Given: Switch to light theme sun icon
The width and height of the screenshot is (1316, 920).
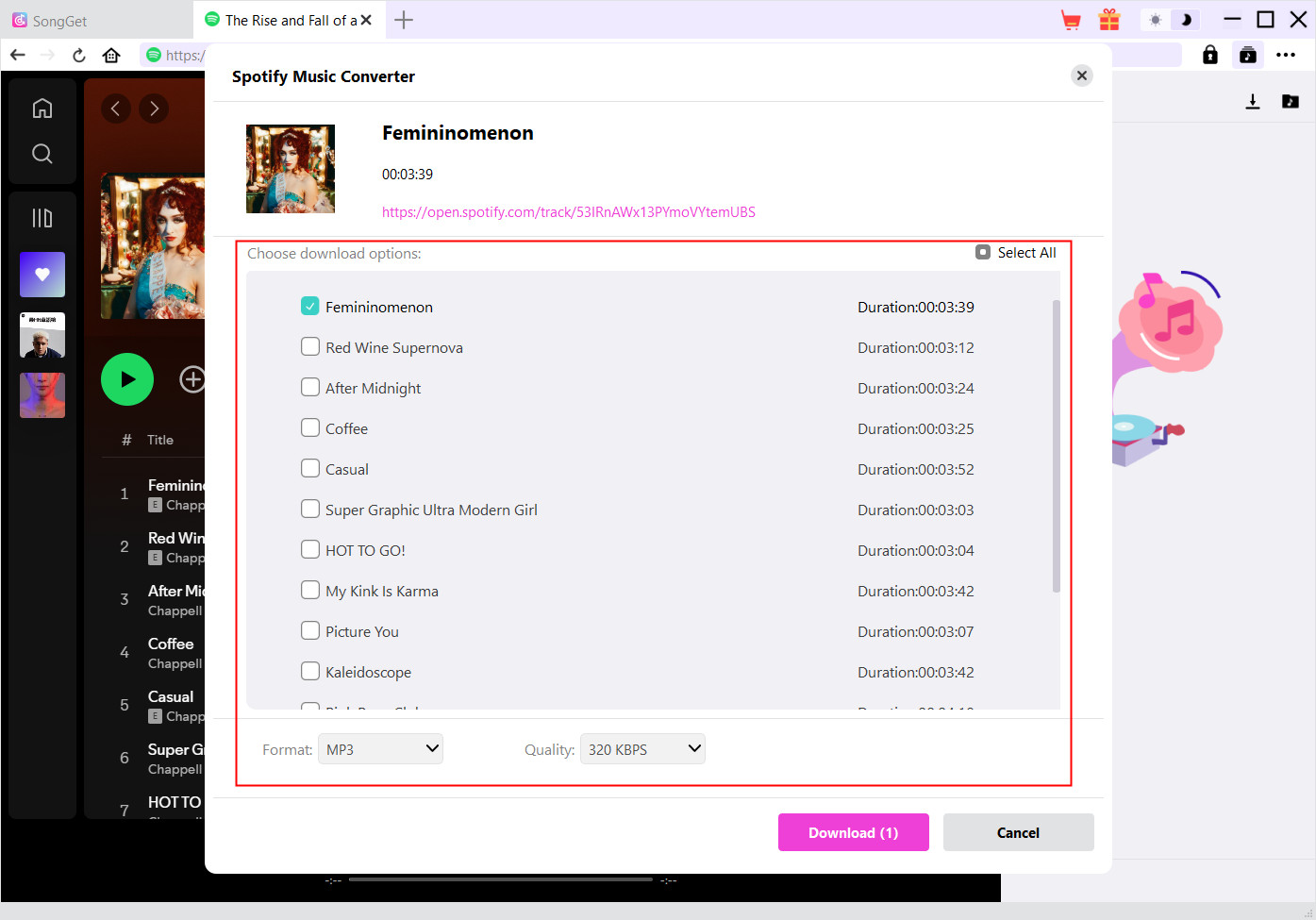Looking at the screenshot, I should 1155,20.
